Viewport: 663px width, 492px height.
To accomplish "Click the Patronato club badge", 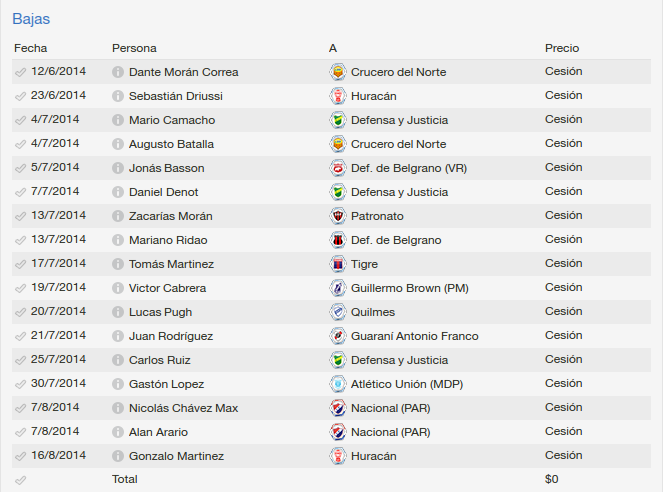I will click(338, 216).
